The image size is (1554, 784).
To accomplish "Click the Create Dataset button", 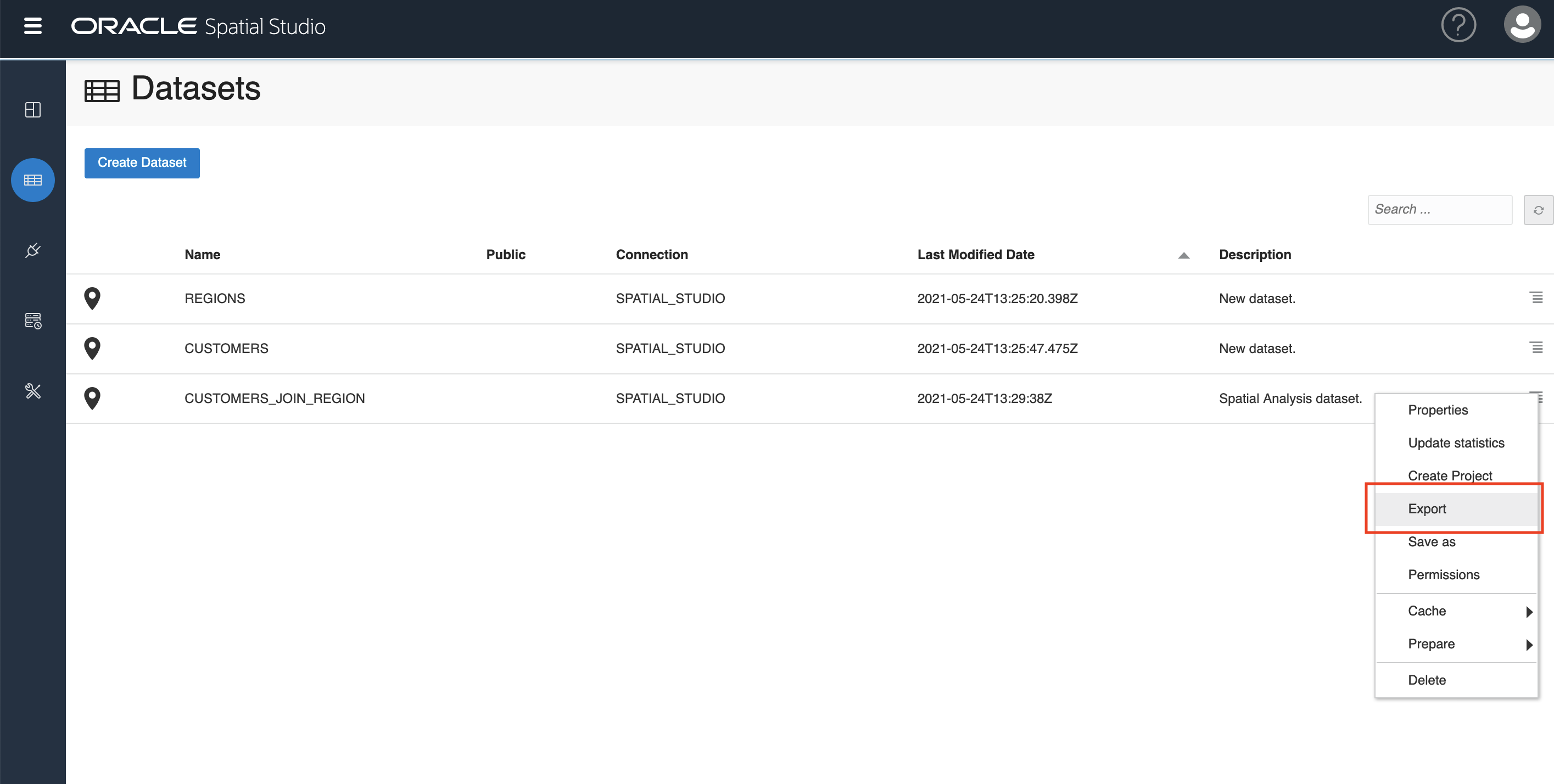I will [x=142, y=163].
